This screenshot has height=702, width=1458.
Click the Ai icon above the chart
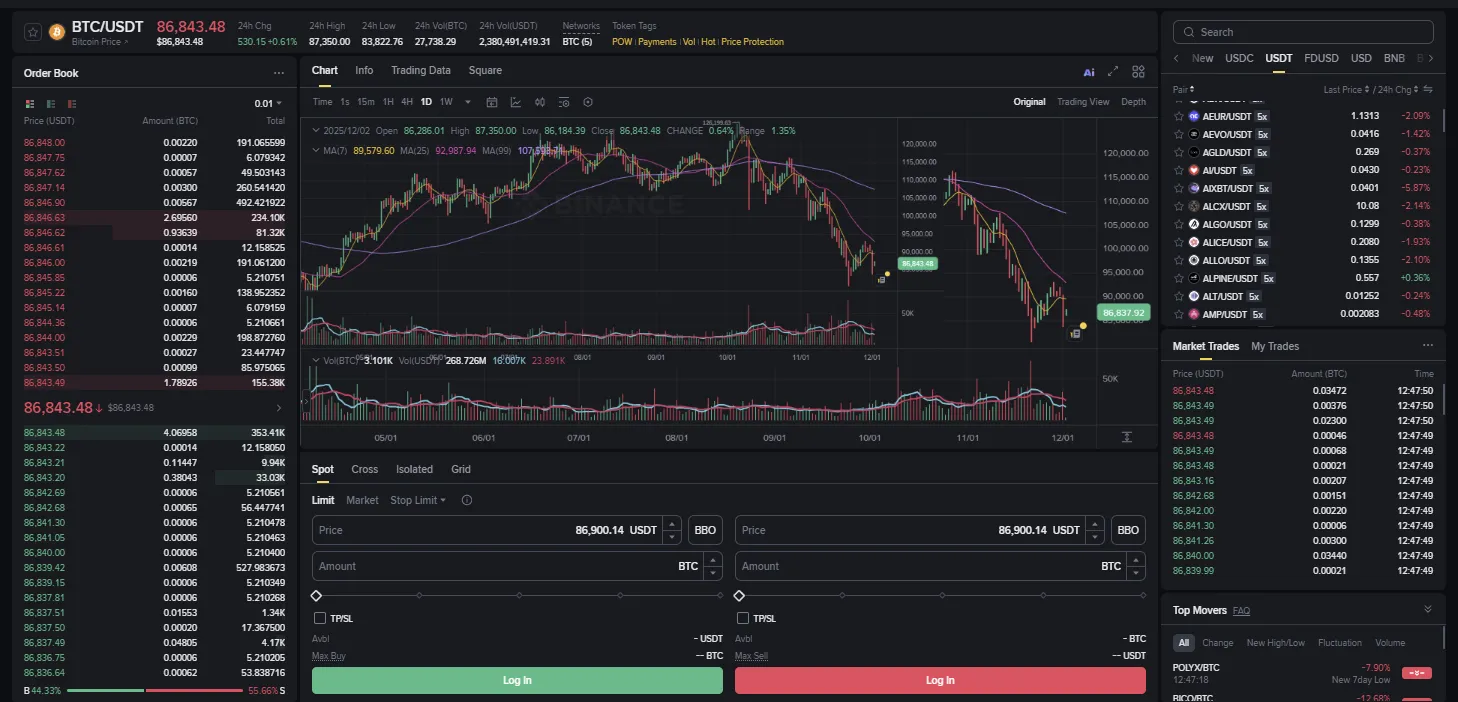(x=1089, y=72)
